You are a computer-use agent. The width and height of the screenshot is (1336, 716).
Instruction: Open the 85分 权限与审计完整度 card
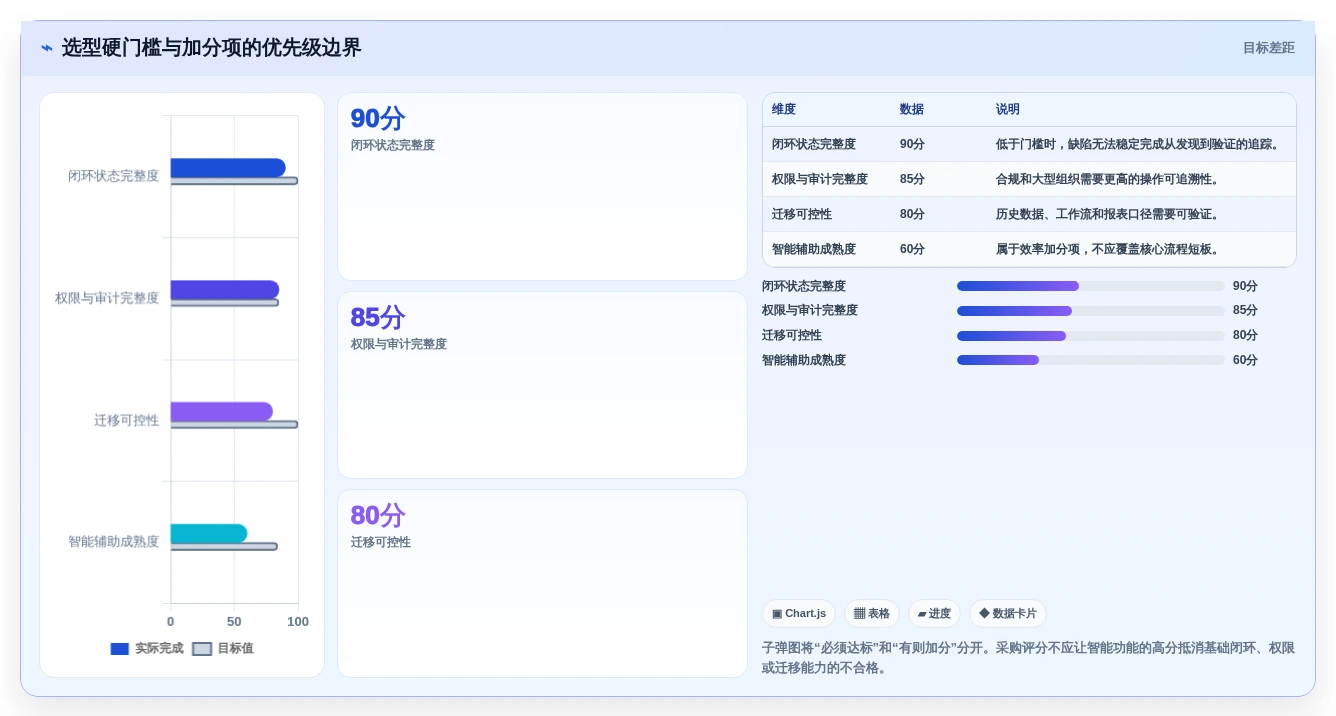542,385
